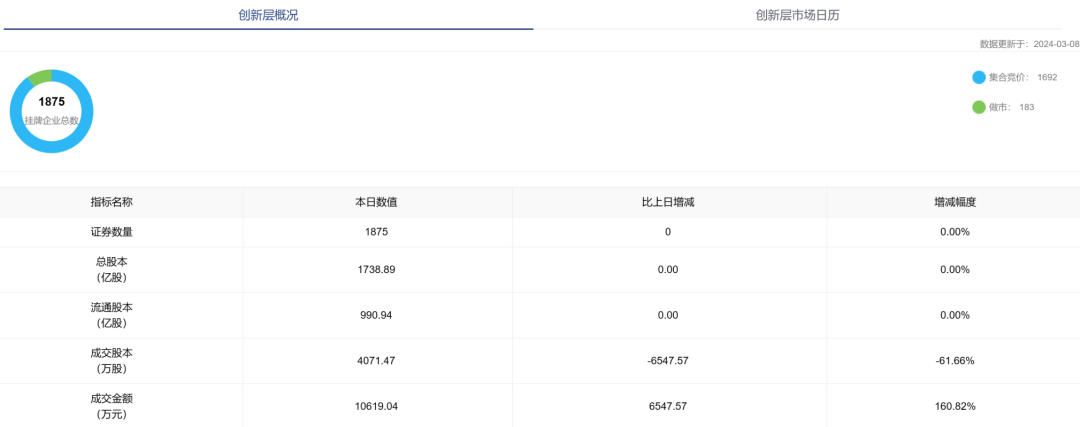Click the donut chart center showing 1875
This screenshot has height=427, width=1080.
pyautogui.click(x=52, y=110)
